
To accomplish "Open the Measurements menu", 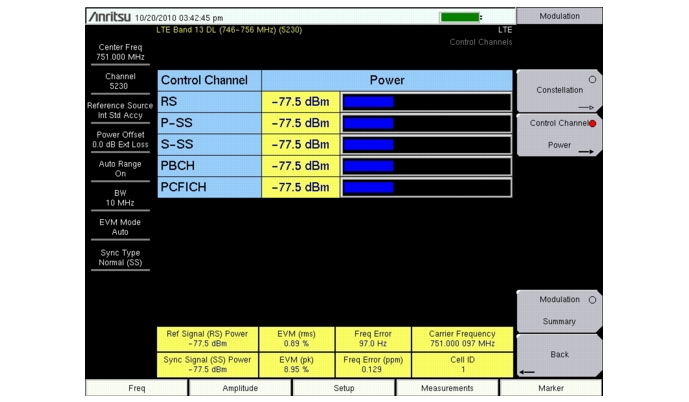I will [x=447, y=388].
